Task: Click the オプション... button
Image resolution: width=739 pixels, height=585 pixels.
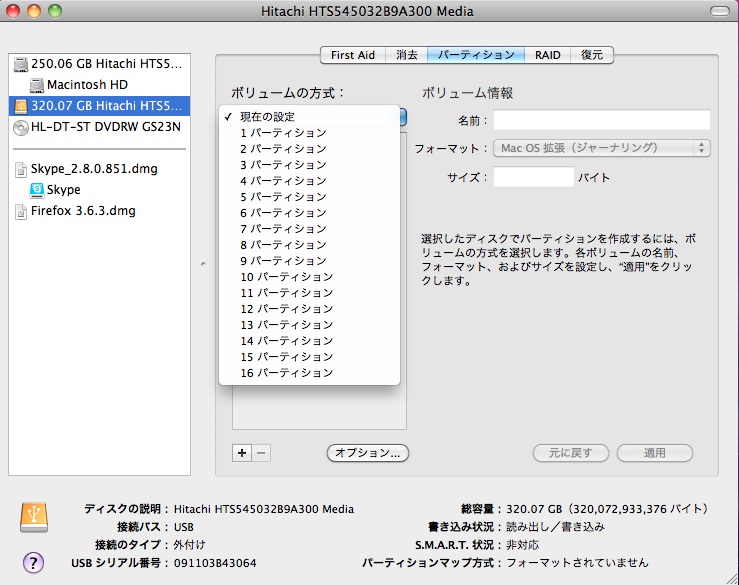Action: tap(368, 453)
